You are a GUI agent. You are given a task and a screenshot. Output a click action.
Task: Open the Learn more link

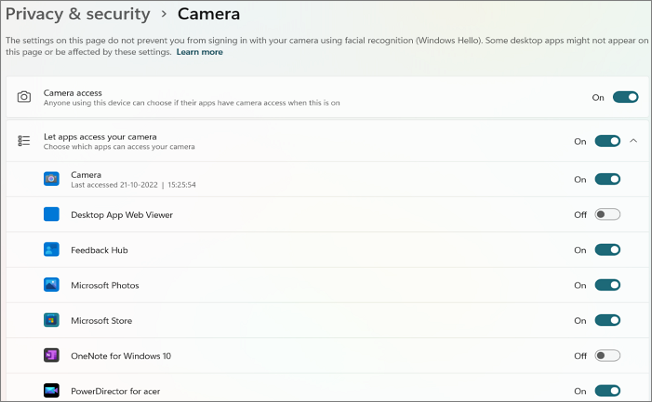point(200,52)
